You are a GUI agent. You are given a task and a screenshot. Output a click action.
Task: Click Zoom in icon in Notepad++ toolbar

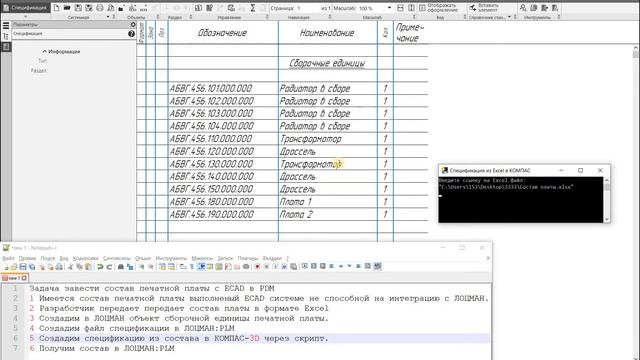[x=141, y=267]
